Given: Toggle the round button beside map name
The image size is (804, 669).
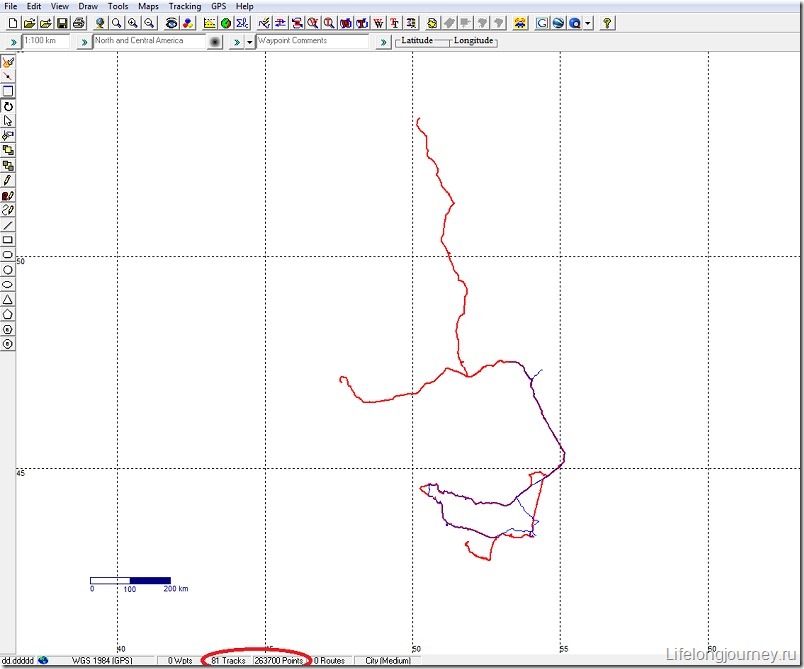Looking at the screenshot, I should point(215,42).
